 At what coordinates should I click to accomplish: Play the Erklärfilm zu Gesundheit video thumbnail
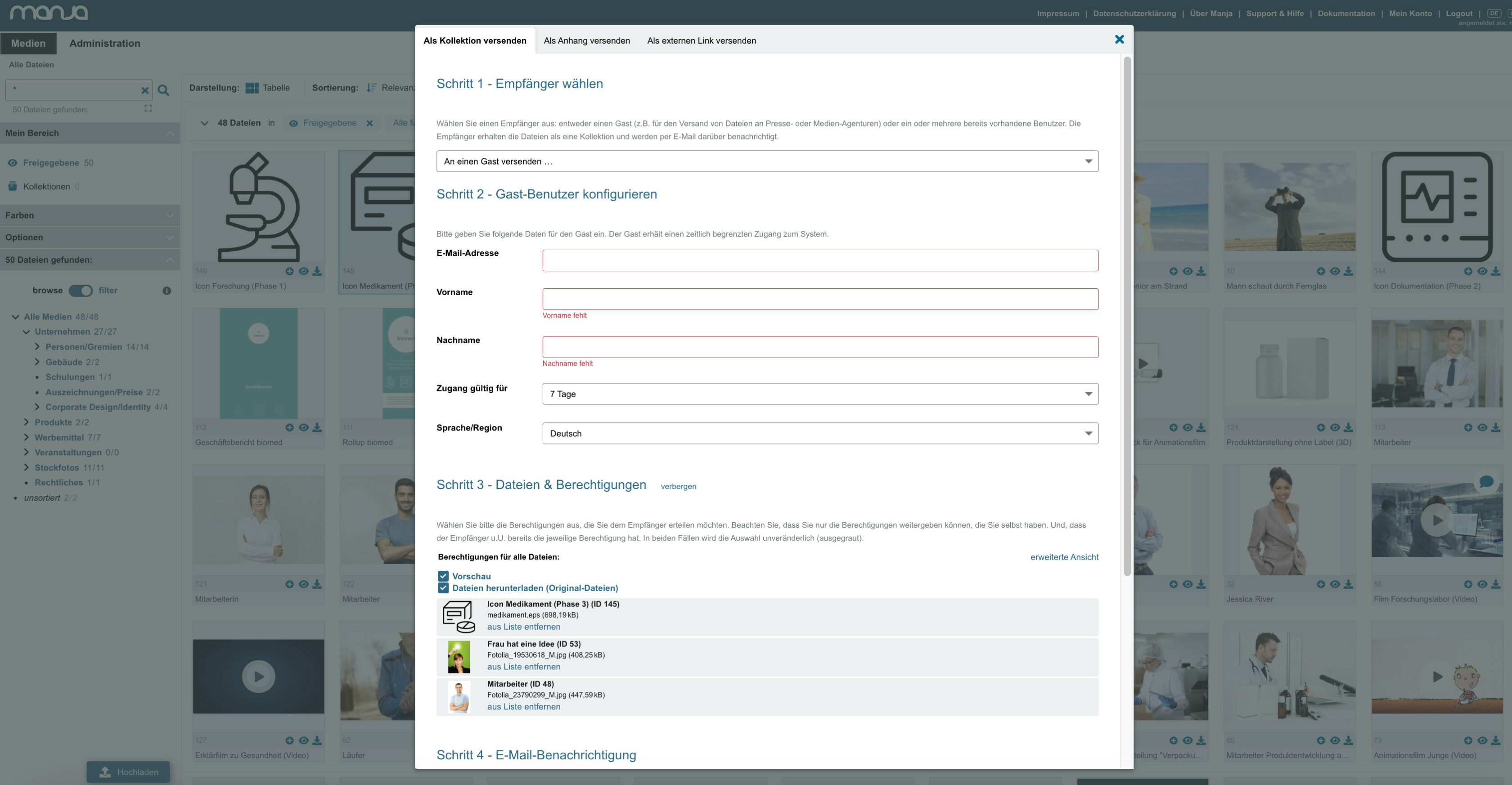pyautogui.click(x=258, y=677)
